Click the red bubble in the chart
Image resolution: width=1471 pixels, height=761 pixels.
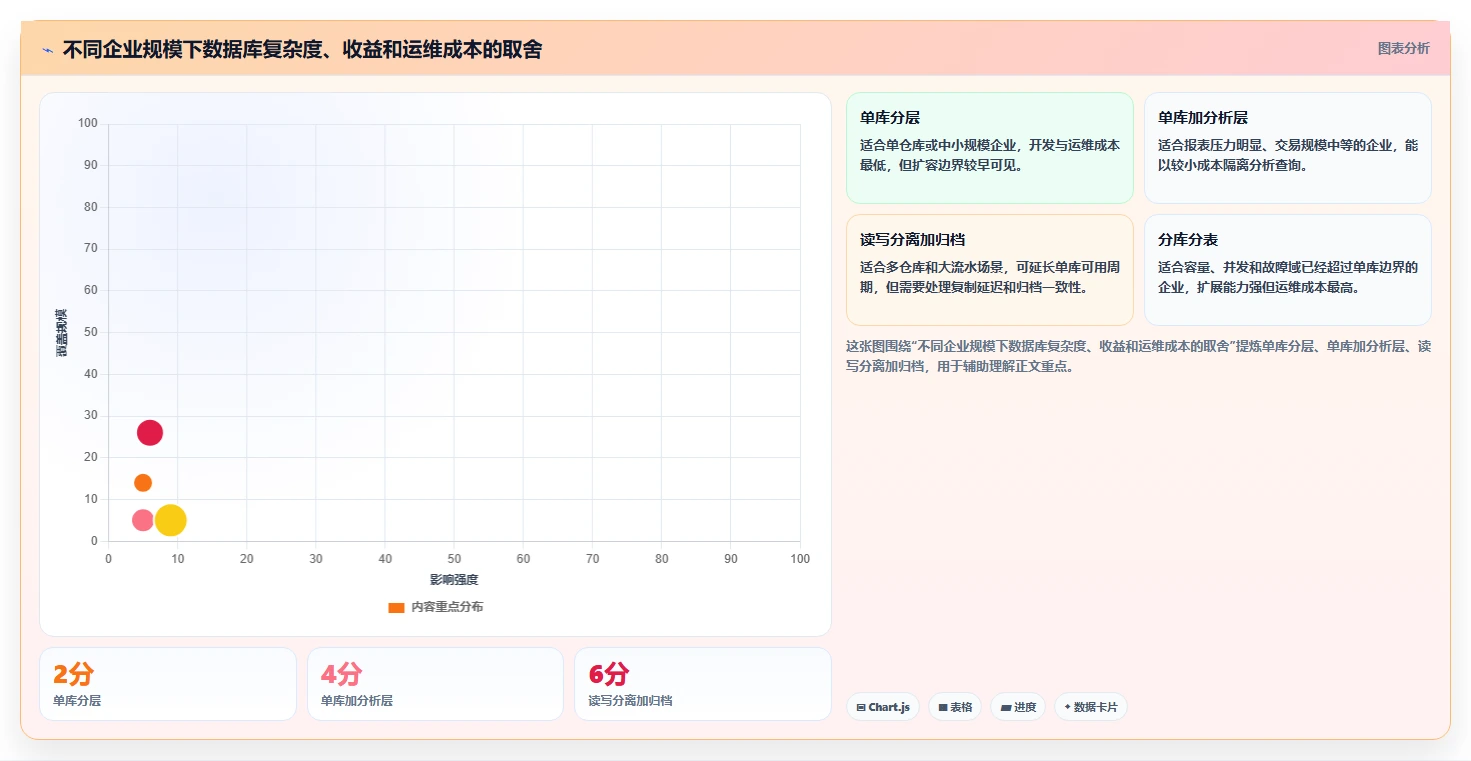click(x=150, y=433)
